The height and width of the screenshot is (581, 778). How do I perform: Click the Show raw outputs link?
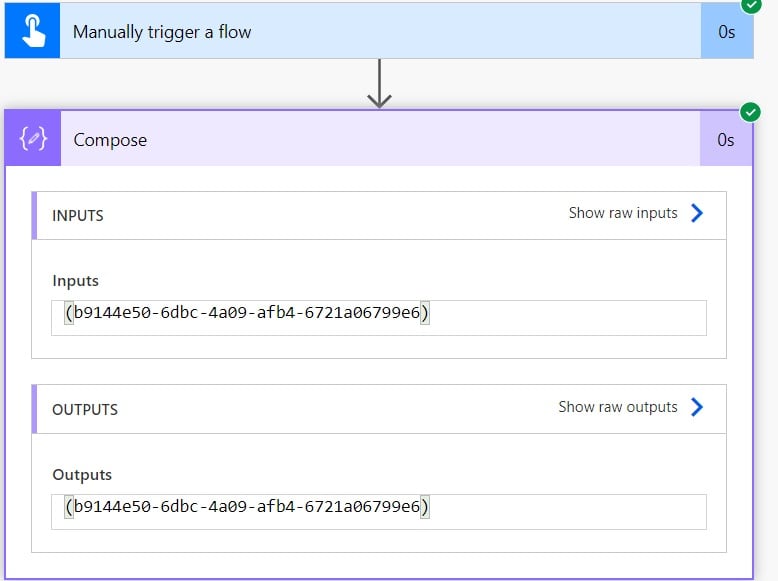(618, 407)
